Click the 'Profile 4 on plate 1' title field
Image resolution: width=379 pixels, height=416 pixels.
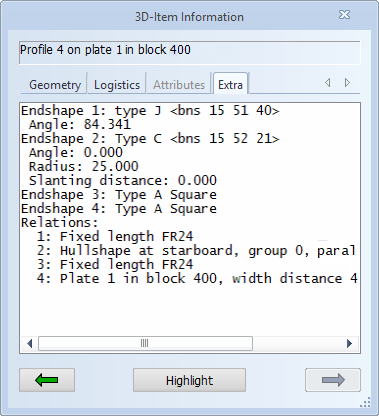[189, 52]
